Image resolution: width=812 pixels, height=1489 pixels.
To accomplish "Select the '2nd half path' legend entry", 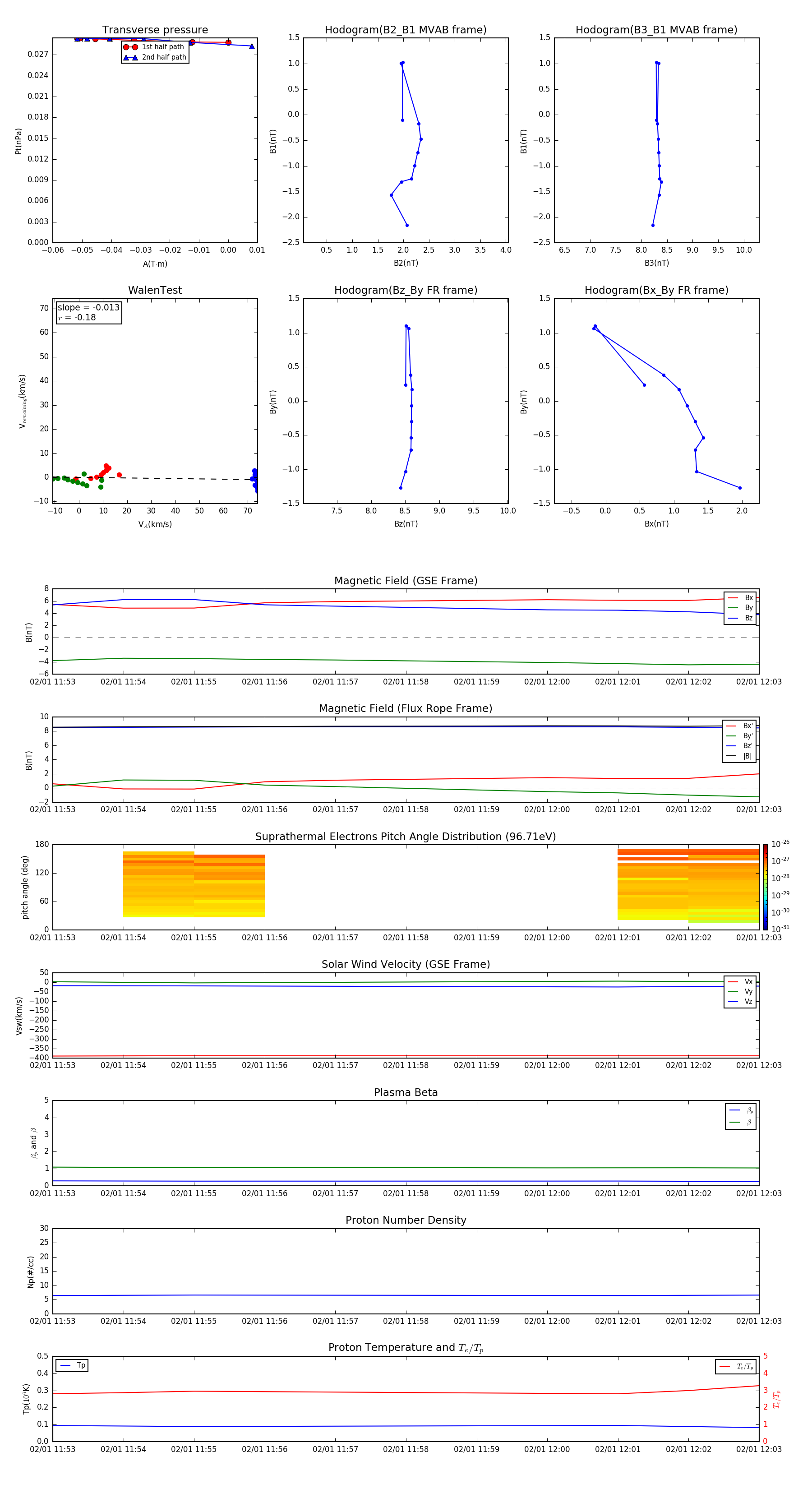I will pos(155,57).
